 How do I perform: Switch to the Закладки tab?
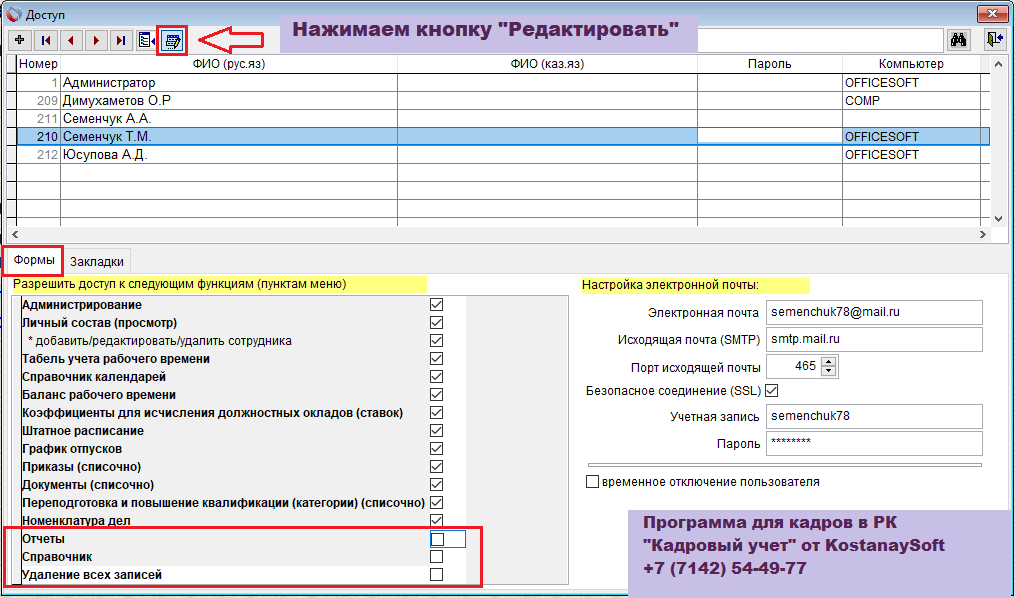coord(97,261)
